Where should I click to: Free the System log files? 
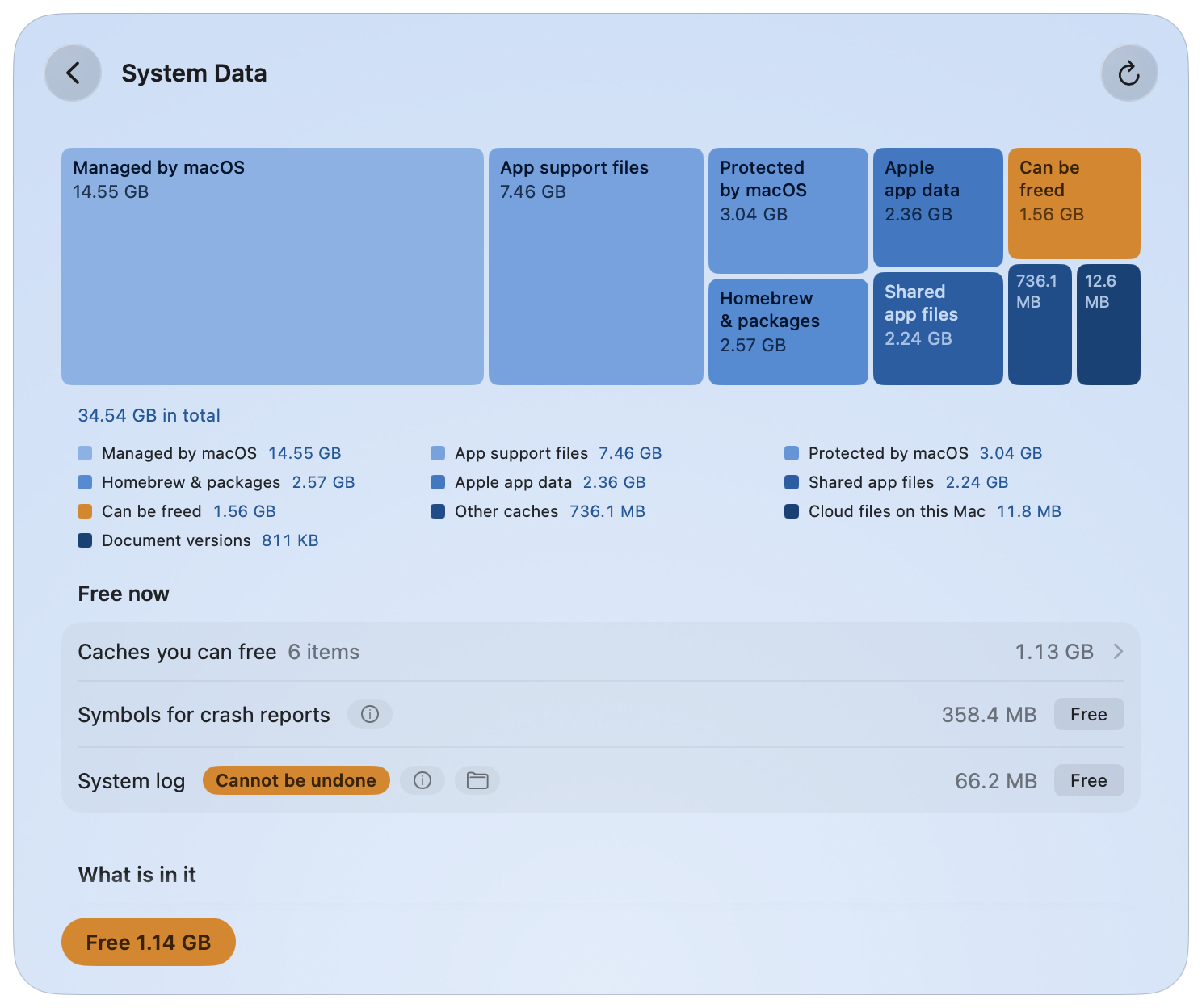pyautogui.click(x=1088, y=780)
